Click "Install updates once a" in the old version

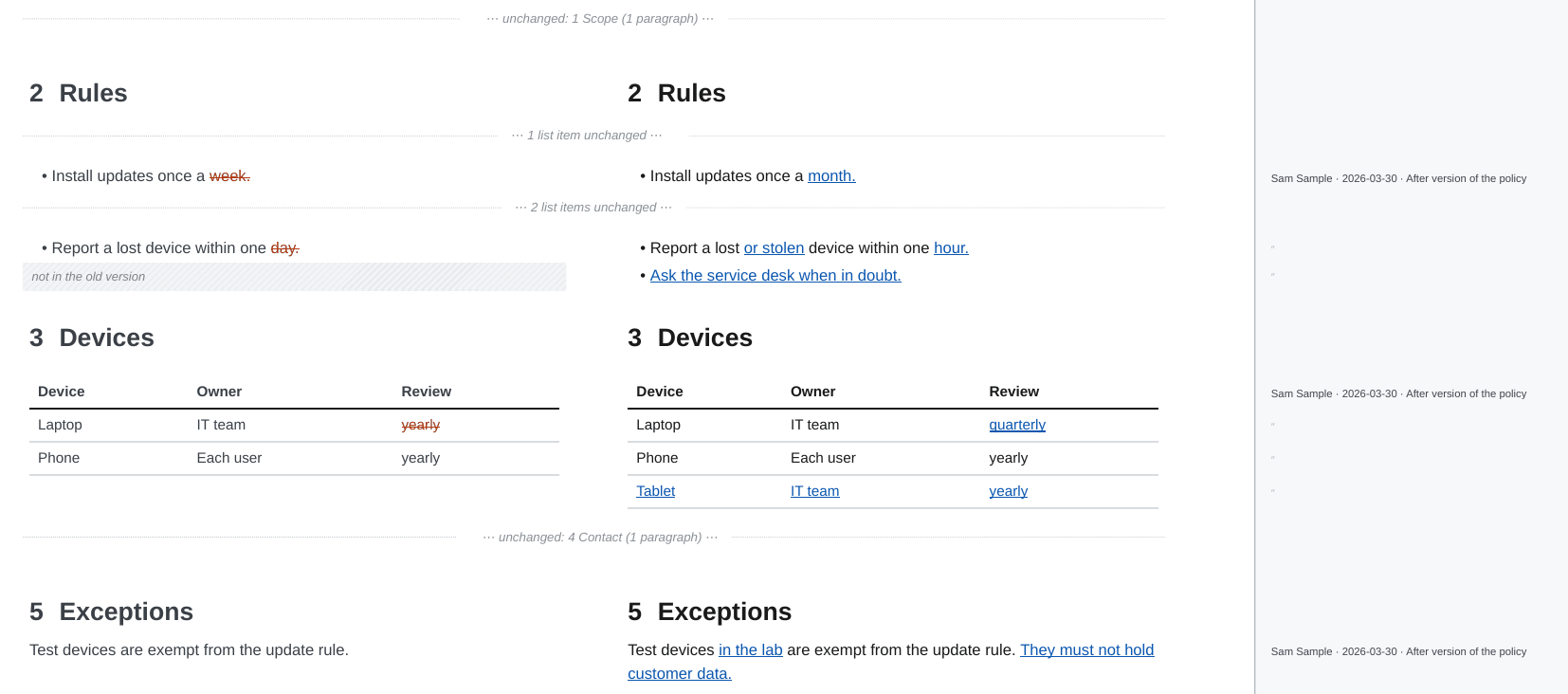[128, 176]
